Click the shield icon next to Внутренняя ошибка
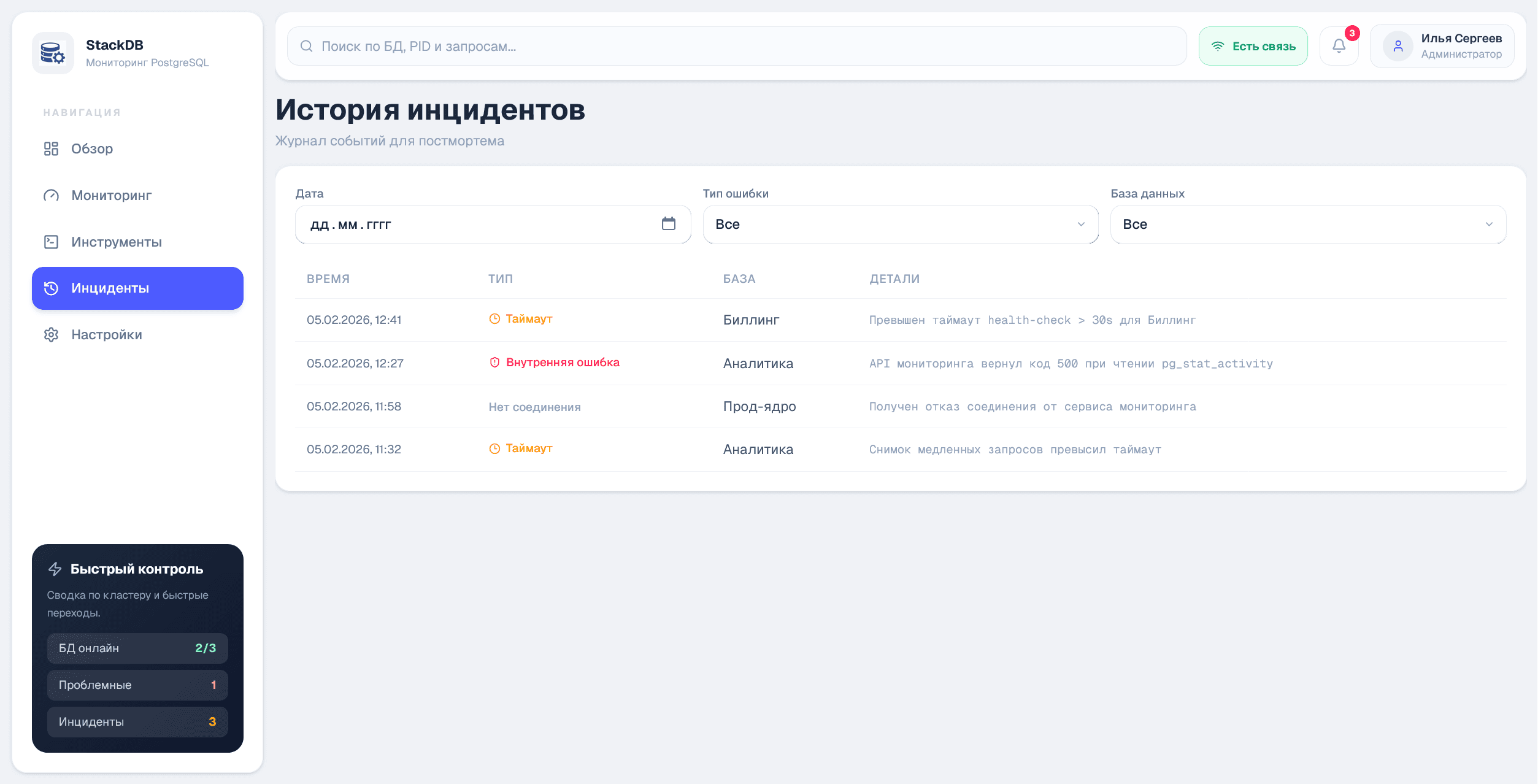The image size is (1538, 784). pyautogui.click(x=494, y=362)
